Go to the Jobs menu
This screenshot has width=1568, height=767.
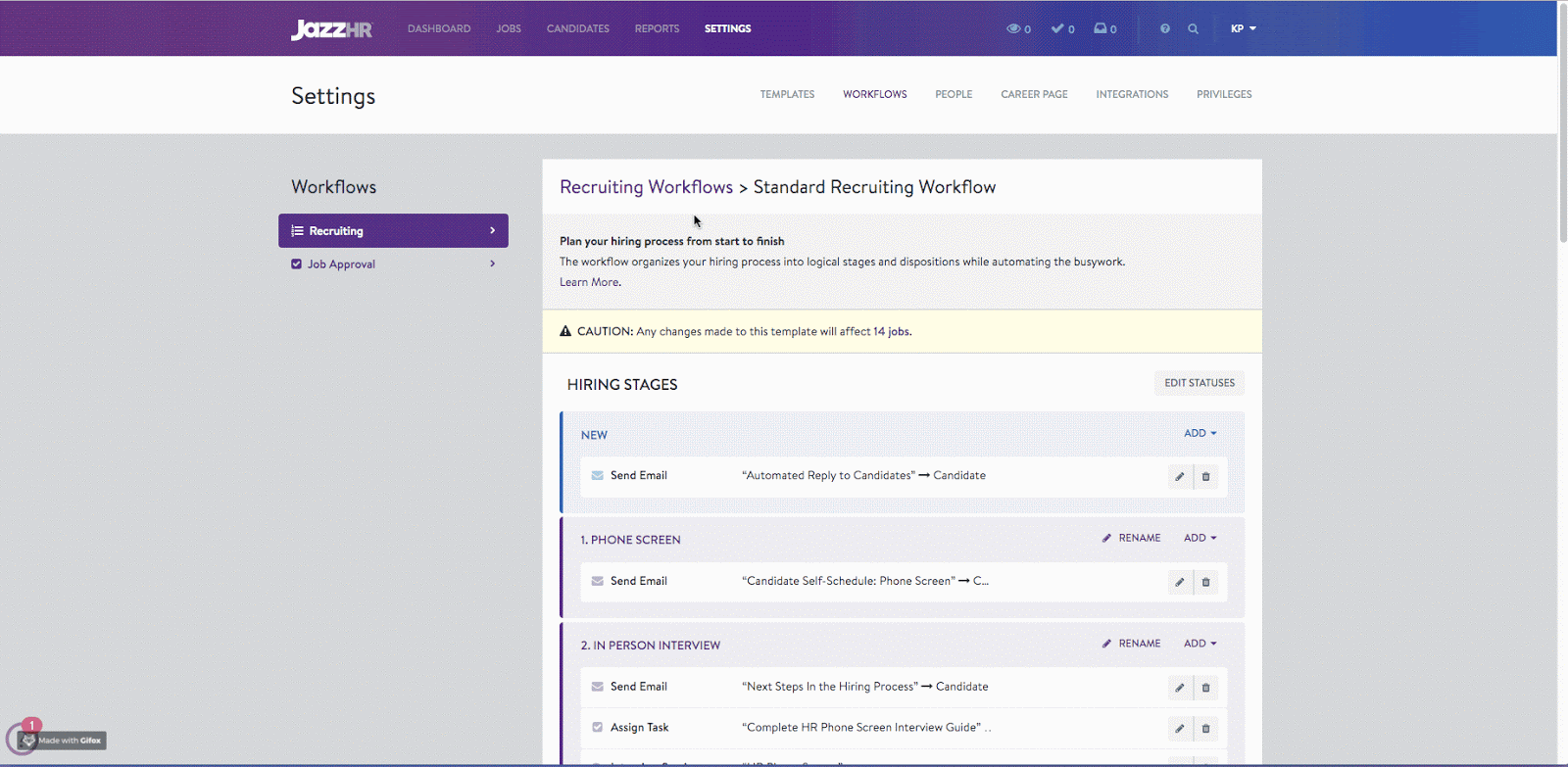click(x=509, y=28)
